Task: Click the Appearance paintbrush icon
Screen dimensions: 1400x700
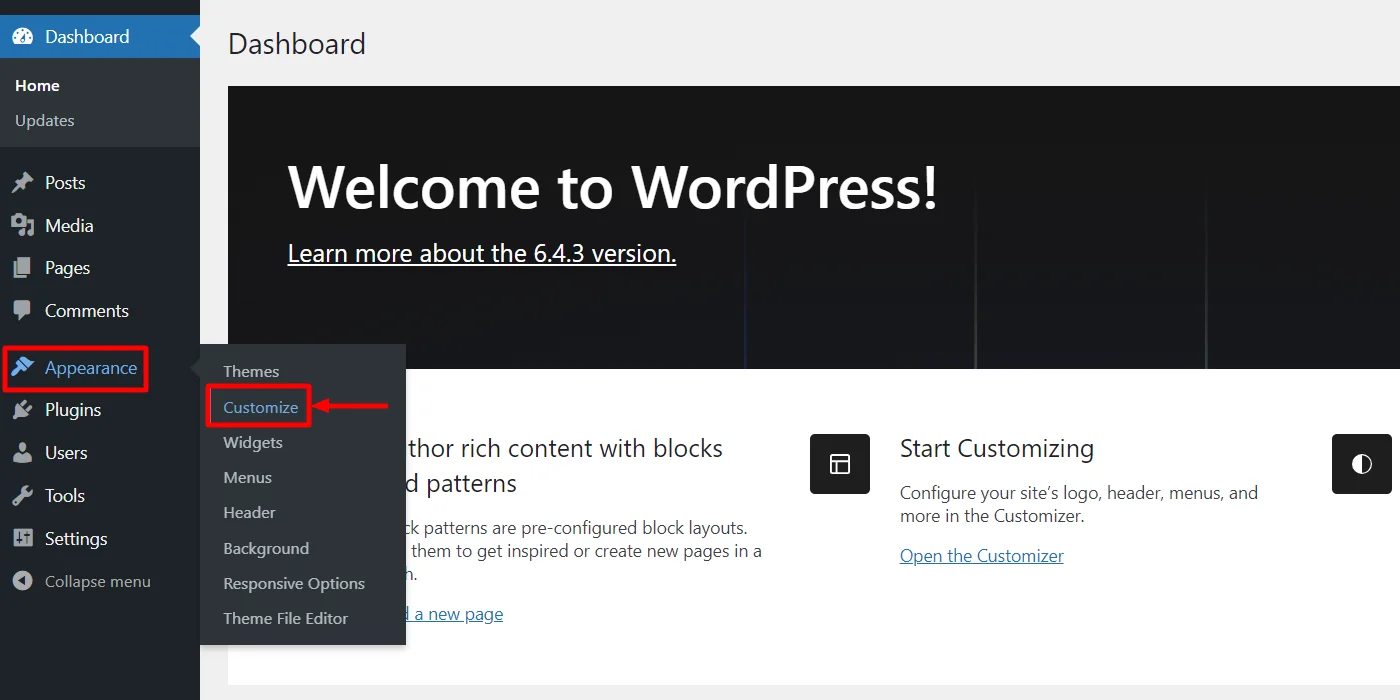Action: click(22, 368)
